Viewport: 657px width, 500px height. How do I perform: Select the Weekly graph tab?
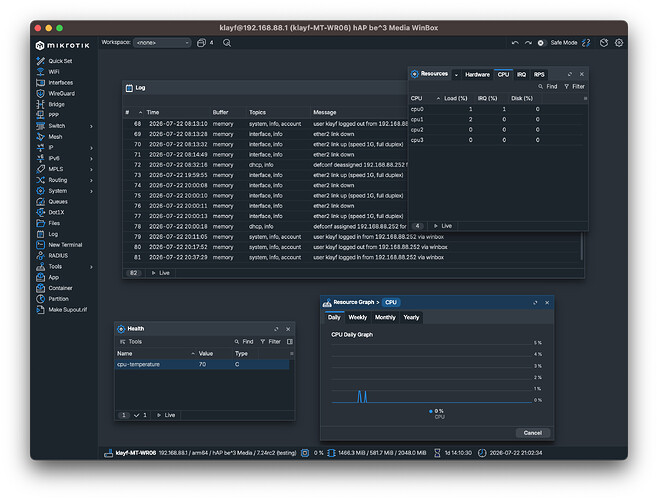357,317
